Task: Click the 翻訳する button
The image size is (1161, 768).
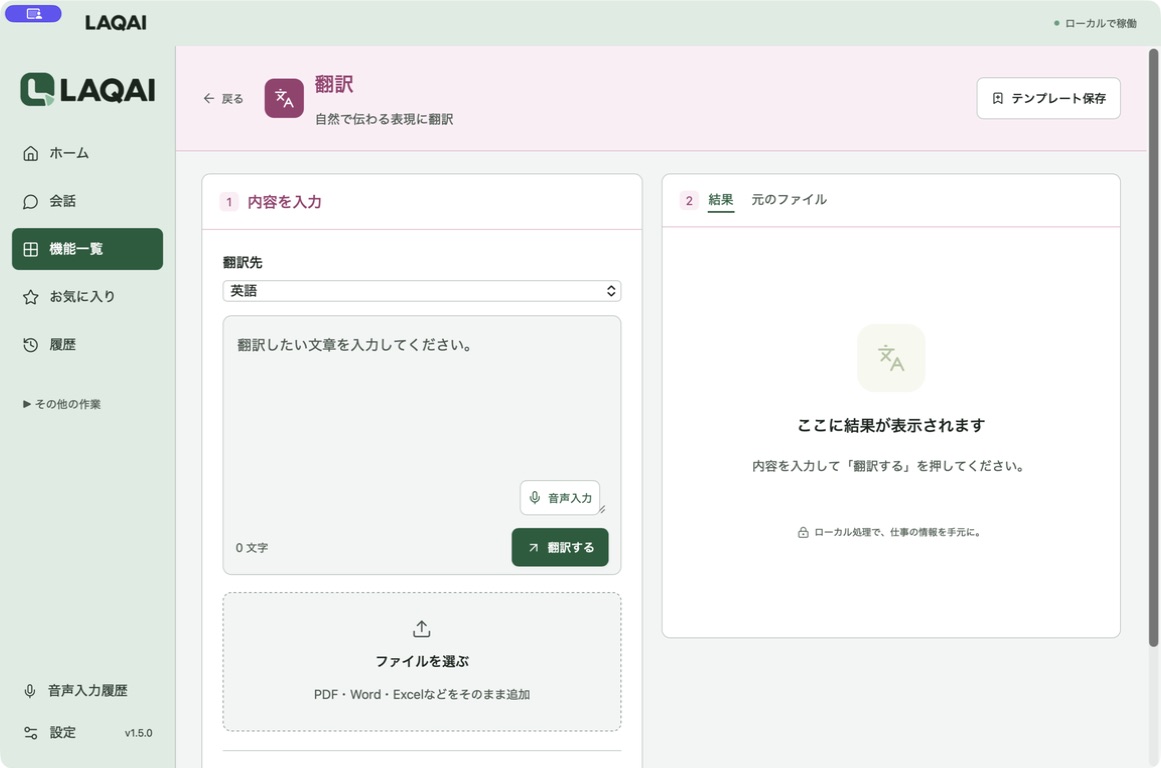Action: click(x=560, y=547)
